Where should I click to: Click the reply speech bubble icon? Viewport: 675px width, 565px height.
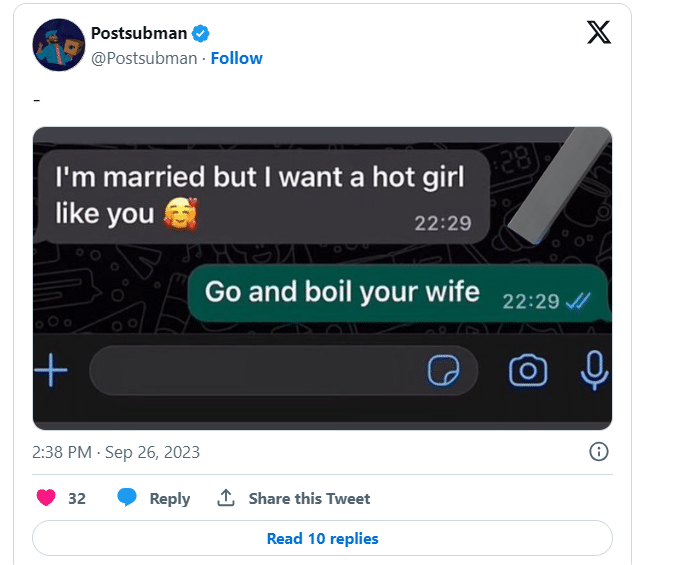127,498
